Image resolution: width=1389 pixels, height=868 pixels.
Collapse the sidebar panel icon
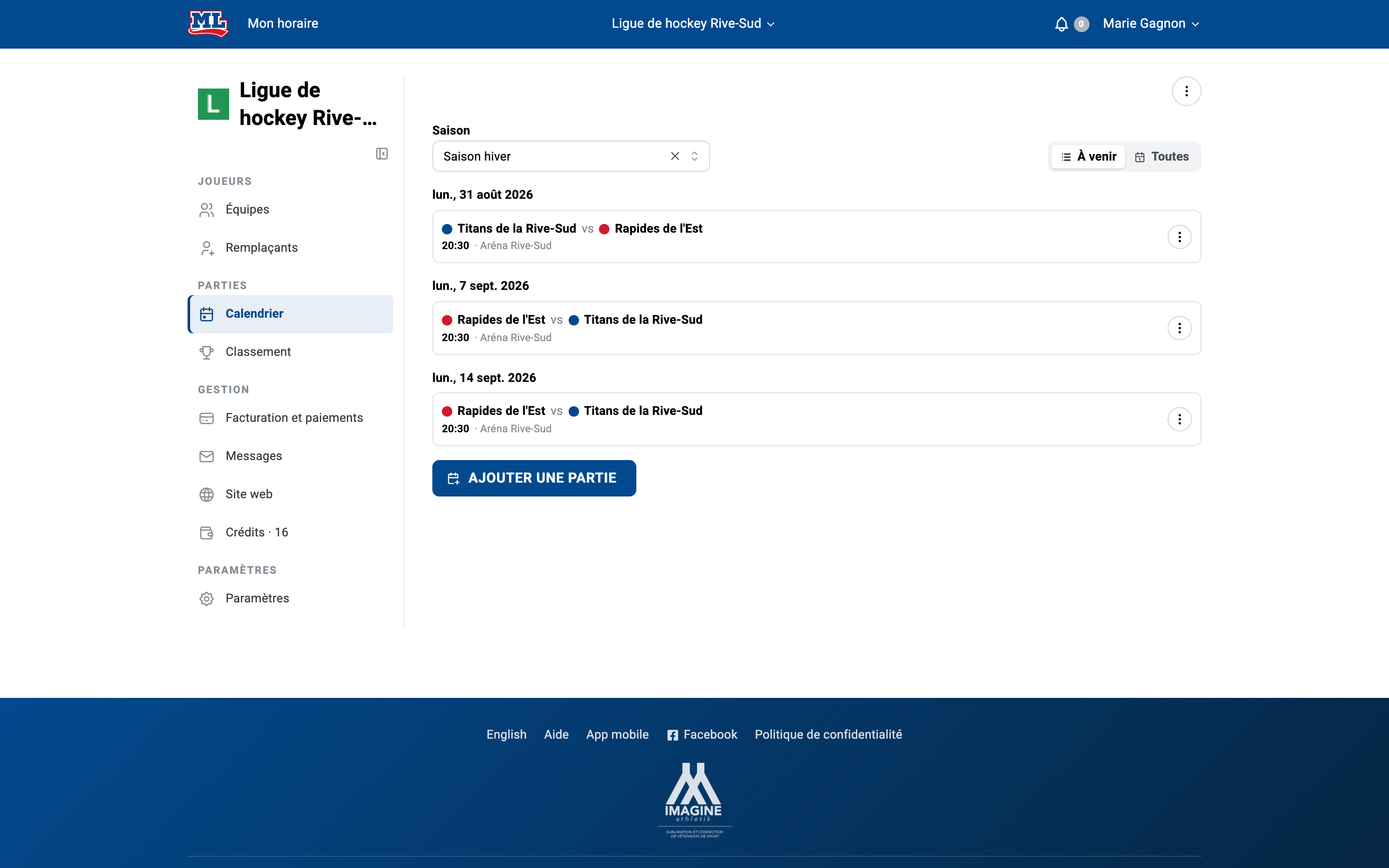(382, 154)
